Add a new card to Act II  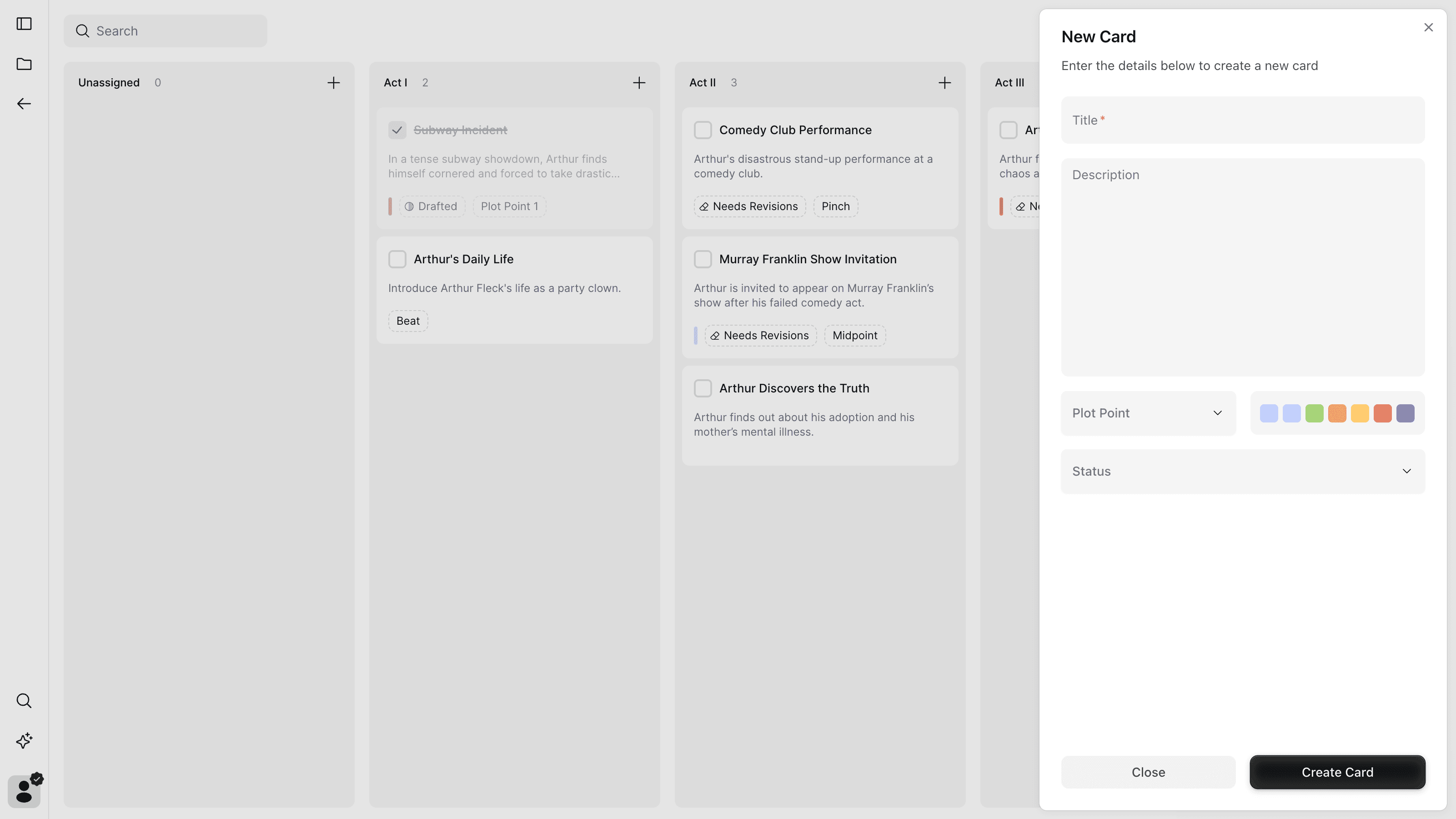(944, 82)
